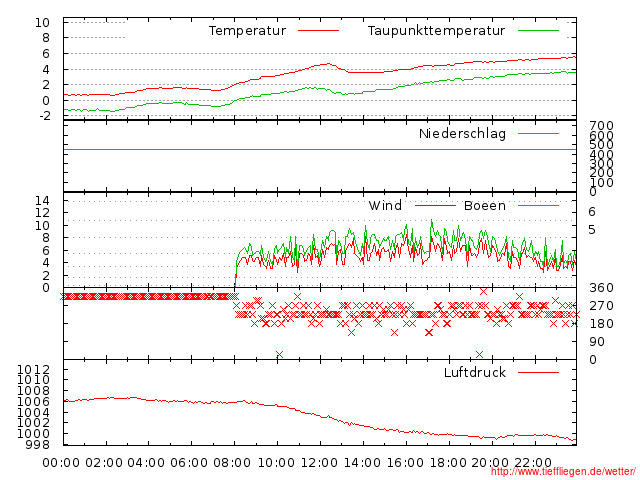This screenshot has height=480, width=640.
Task: Click the -2 temperature axis label
Action: (x=45, y=116)
